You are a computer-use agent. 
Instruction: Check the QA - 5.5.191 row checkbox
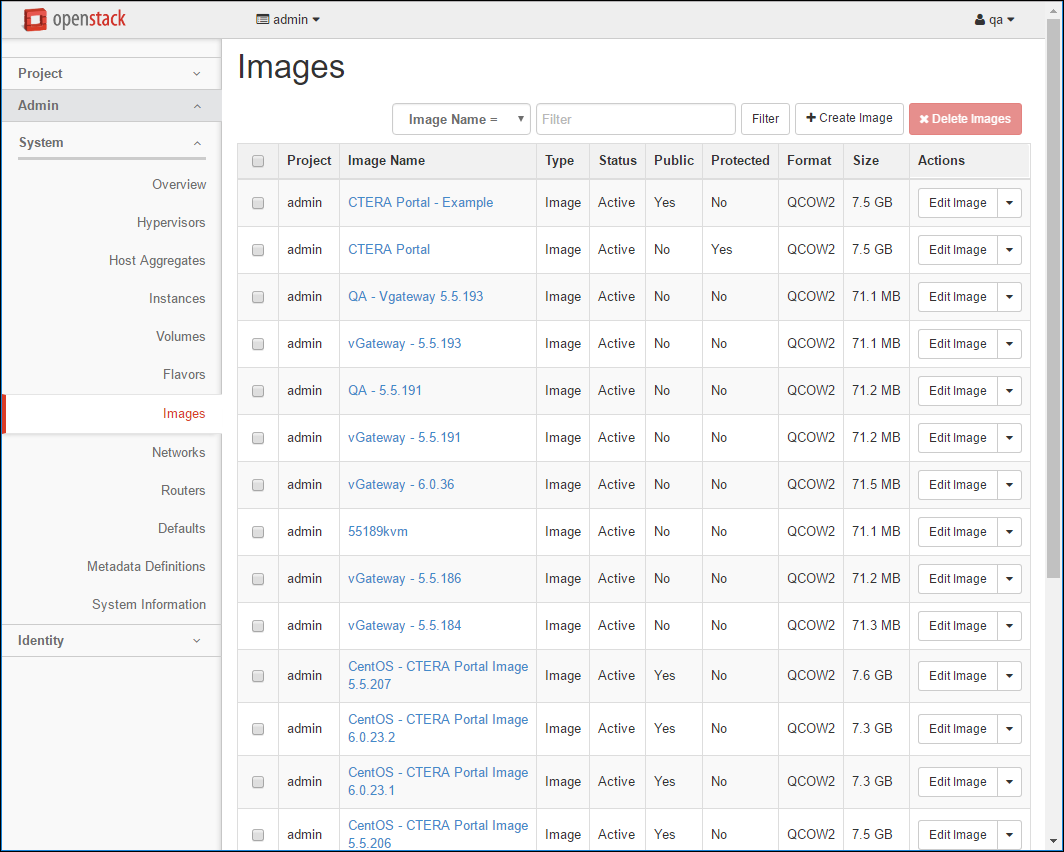point(258,391)
